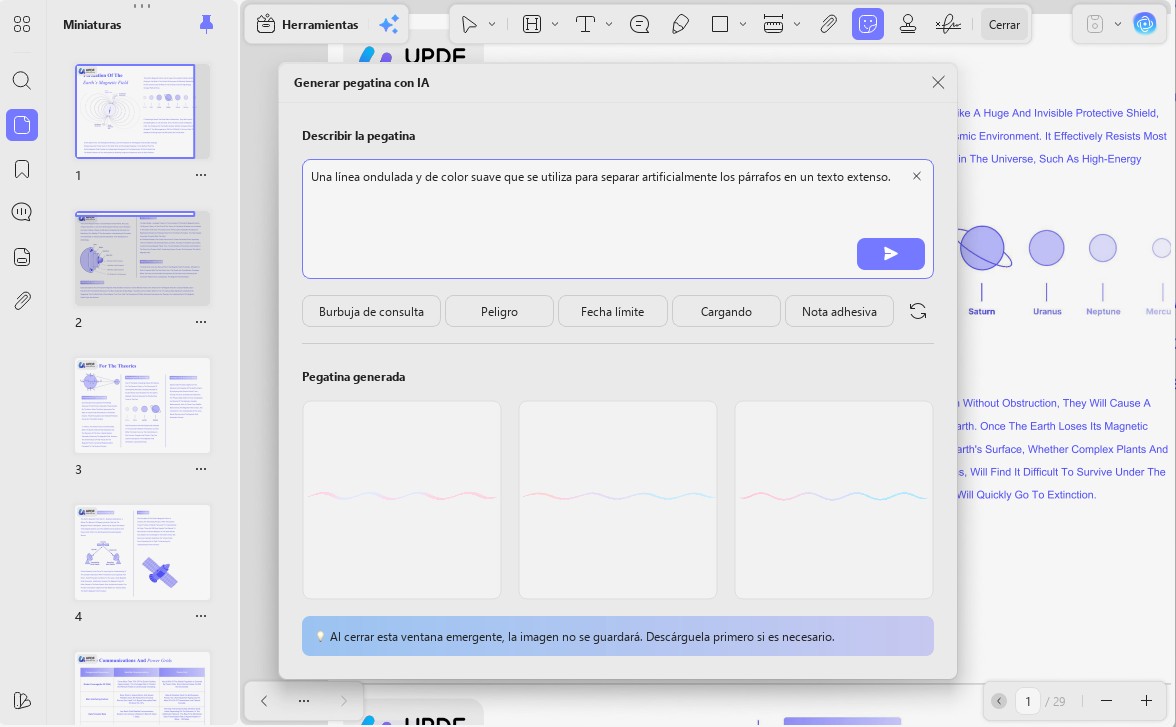Click the round back arrow beside page number
1176x727 pixels.
(x=998, y=701)
